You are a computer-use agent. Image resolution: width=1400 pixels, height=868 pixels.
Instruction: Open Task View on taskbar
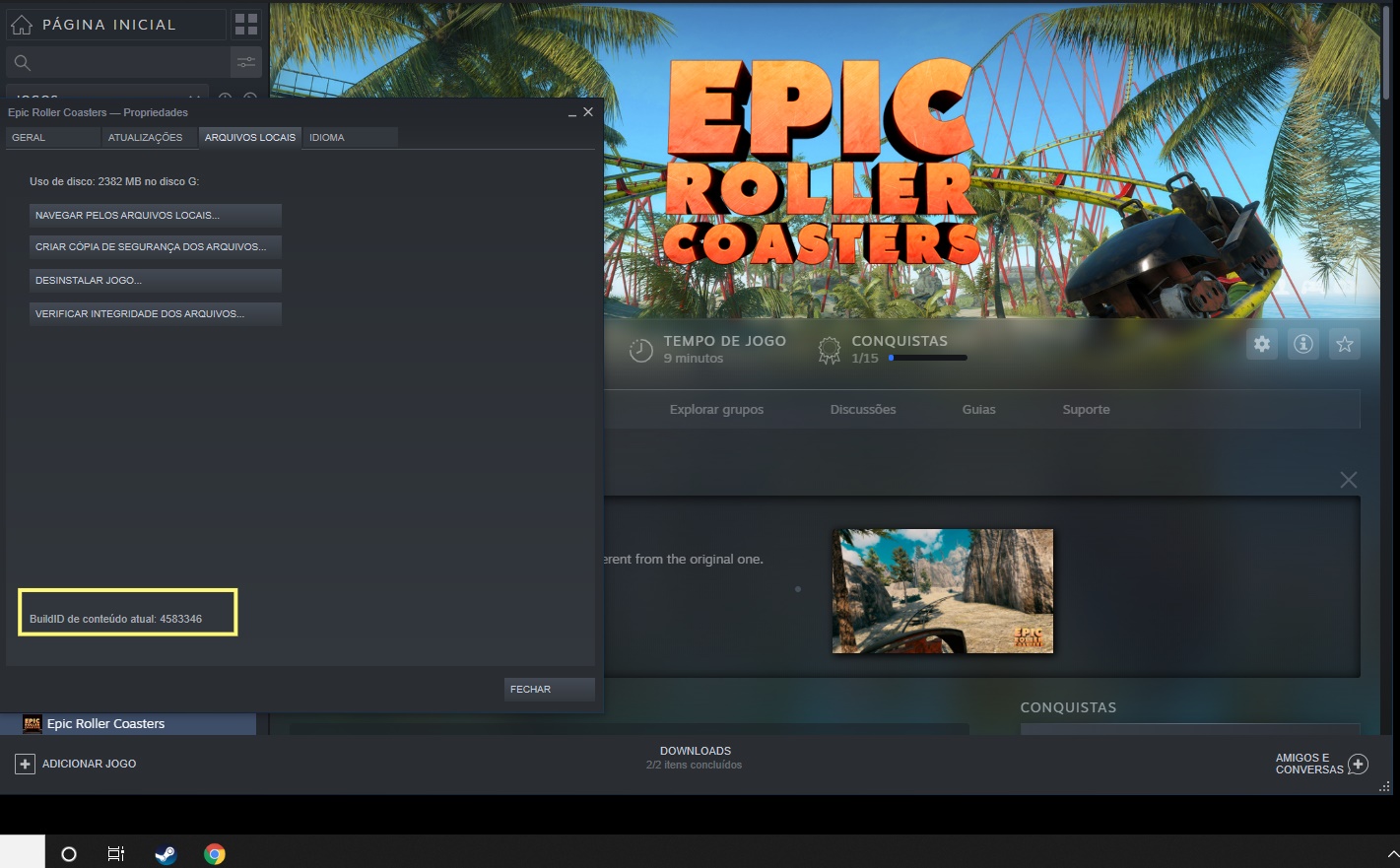(x=116, y=854)
